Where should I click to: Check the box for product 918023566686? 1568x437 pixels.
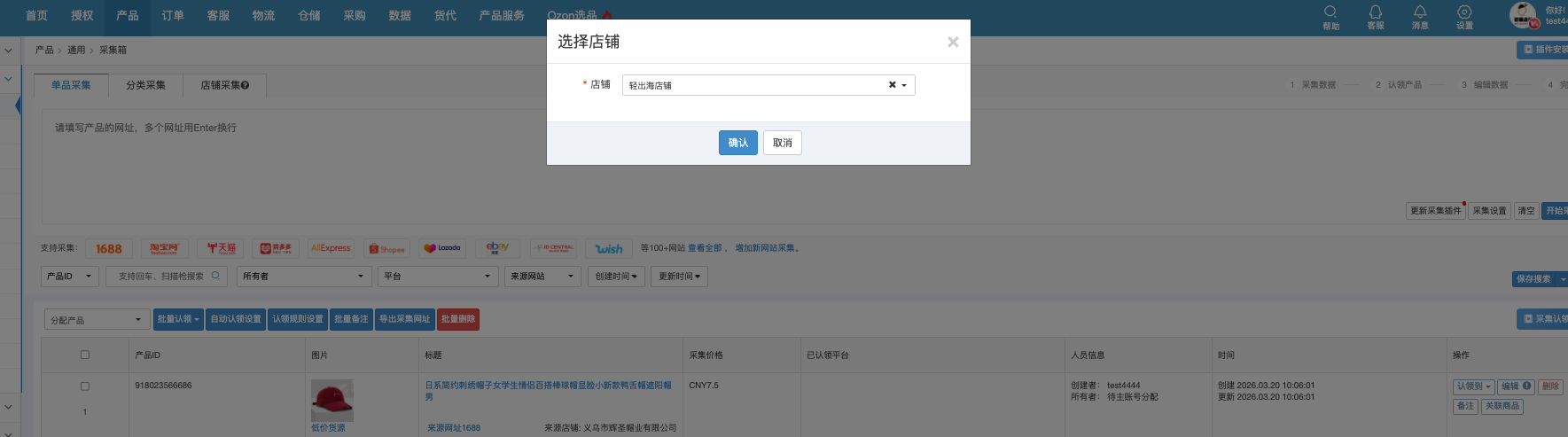(x=85, y=386)
